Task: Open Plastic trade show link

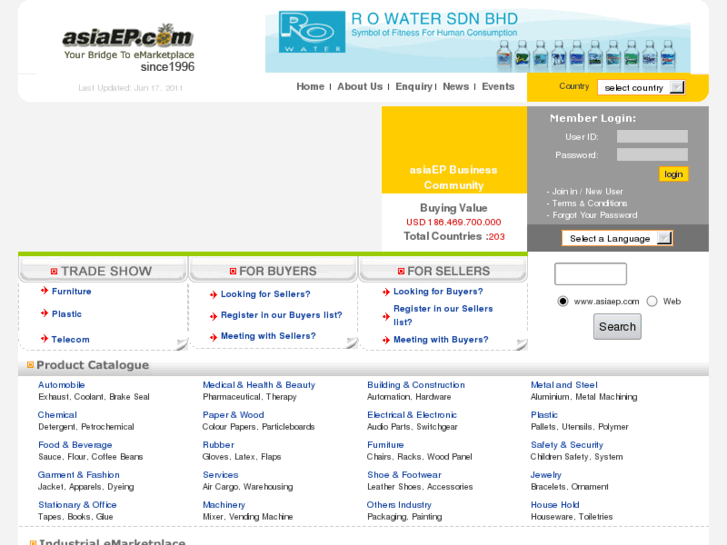Action: coord(66,314)
